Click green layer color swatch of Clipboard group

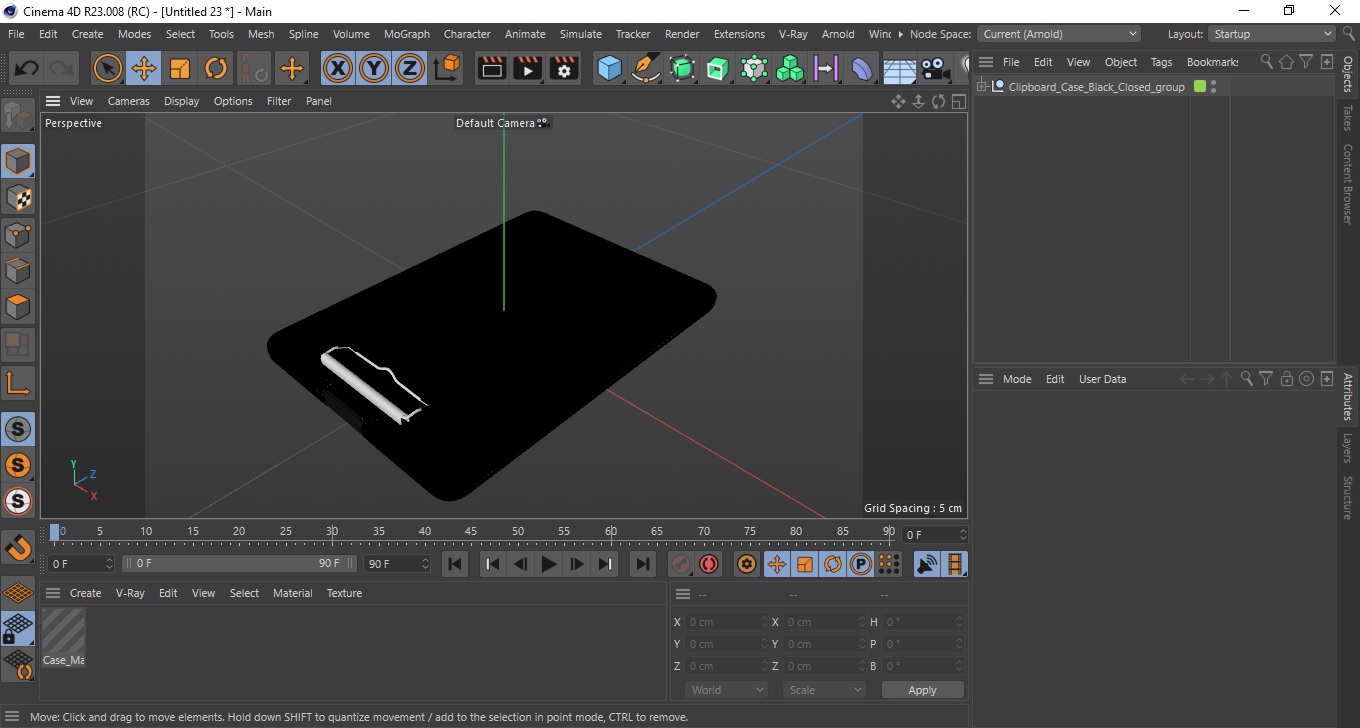(1200, 87)
